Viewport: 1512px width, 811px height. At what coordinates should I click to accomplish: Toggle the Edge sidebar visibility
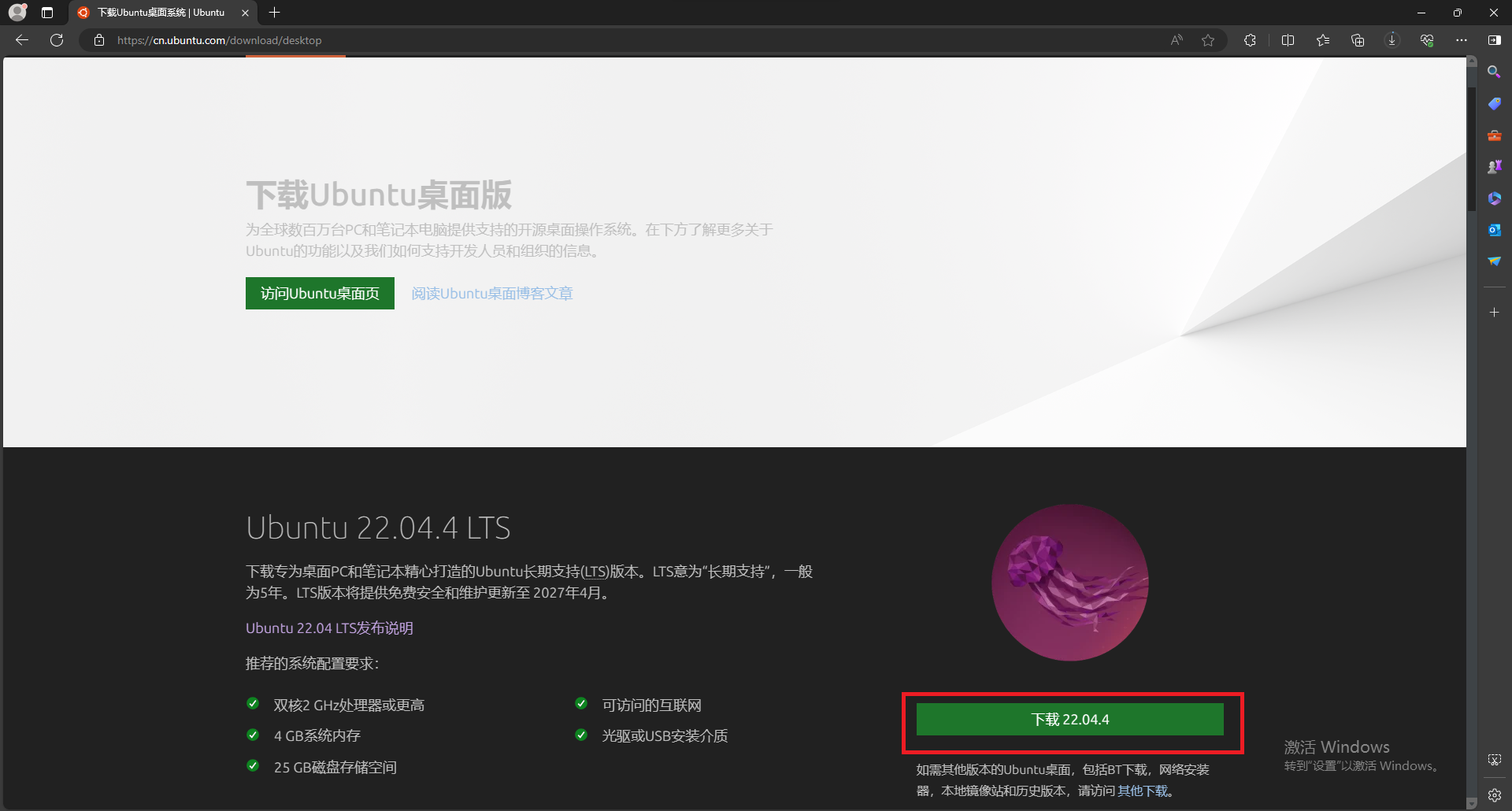[1495, 40]
